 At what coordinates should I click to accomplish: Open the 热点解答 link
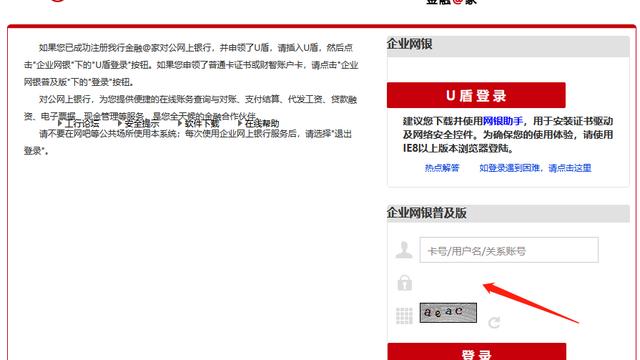[442, 168]
